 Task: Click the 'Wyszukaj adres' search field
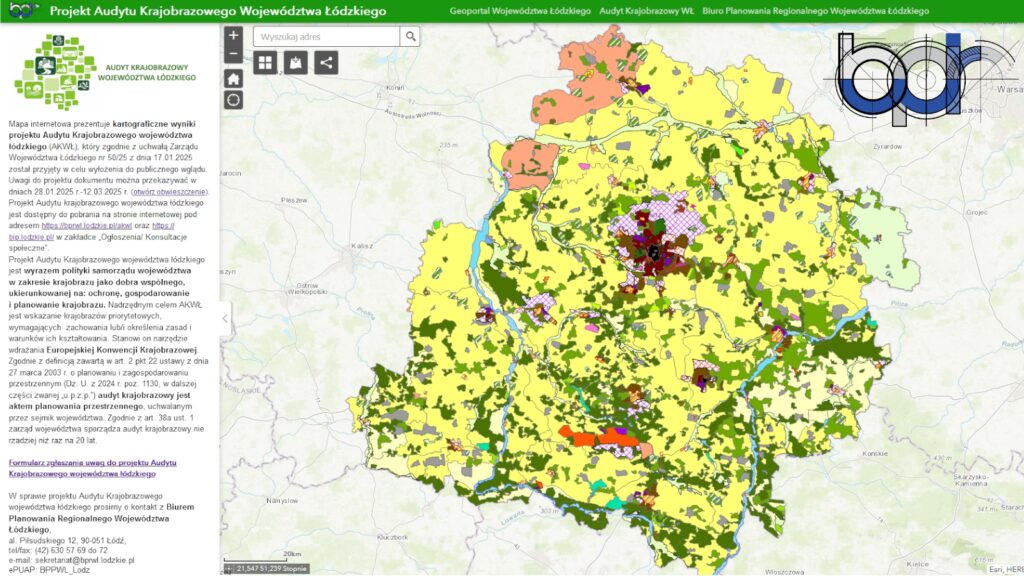(326, 36)
